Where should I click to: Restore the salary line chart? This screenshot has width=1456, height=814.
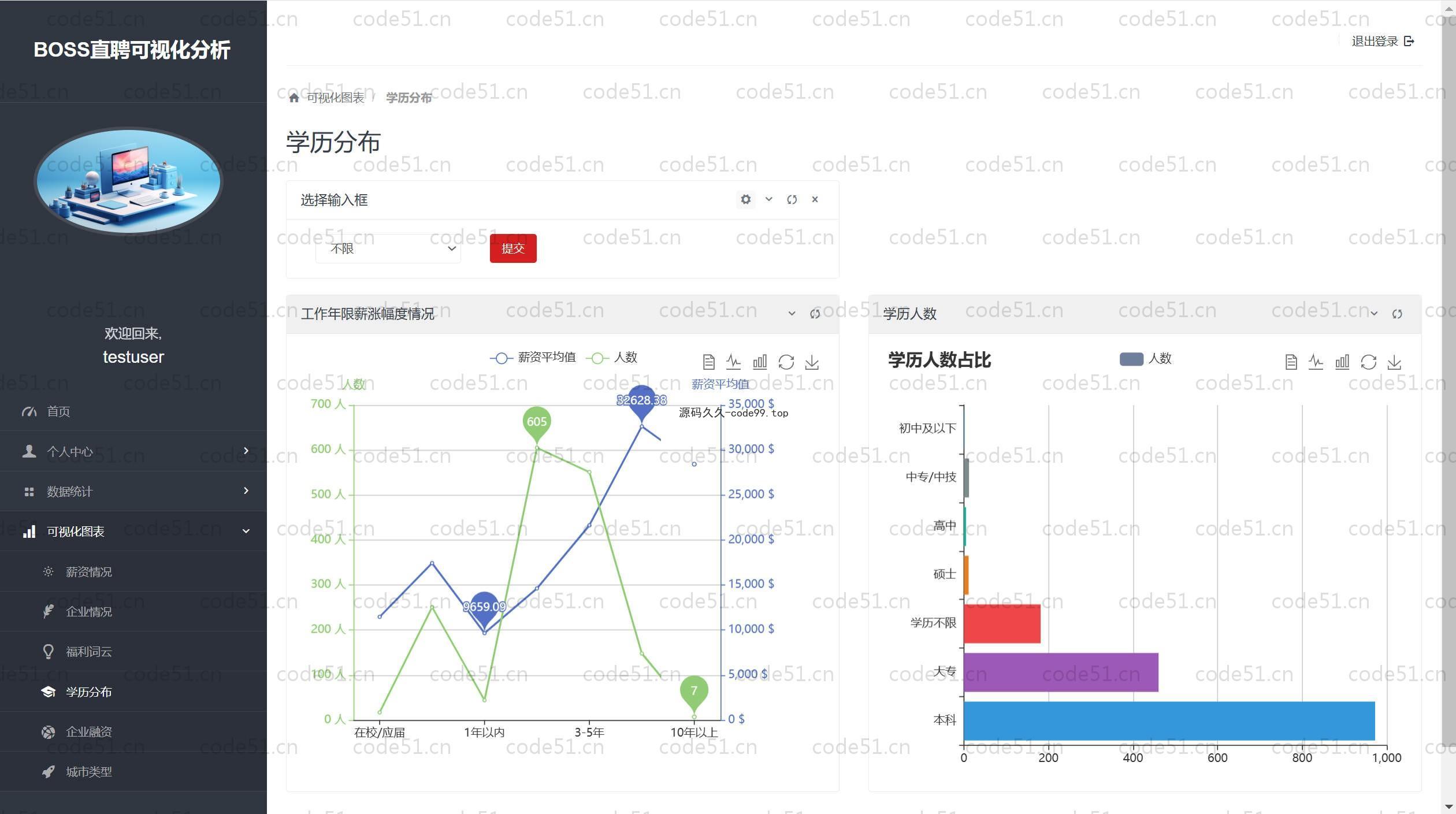click(x=786, y=362)
